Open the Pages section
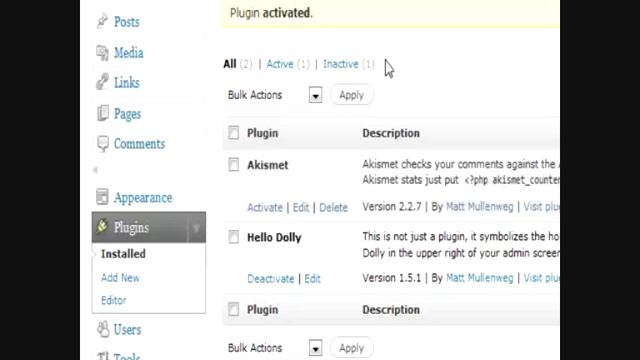 pyautogui.click(x=127, y=114)
